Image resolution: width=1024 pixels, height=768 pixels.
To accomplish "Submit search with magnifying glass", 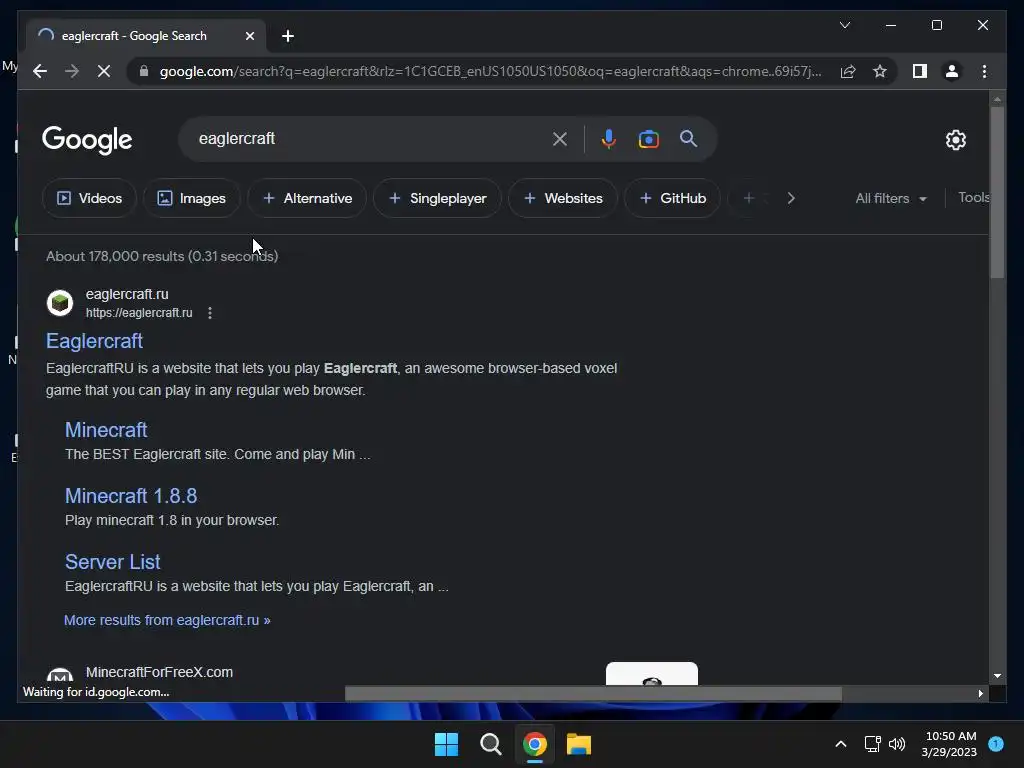I will click(688, 138).
